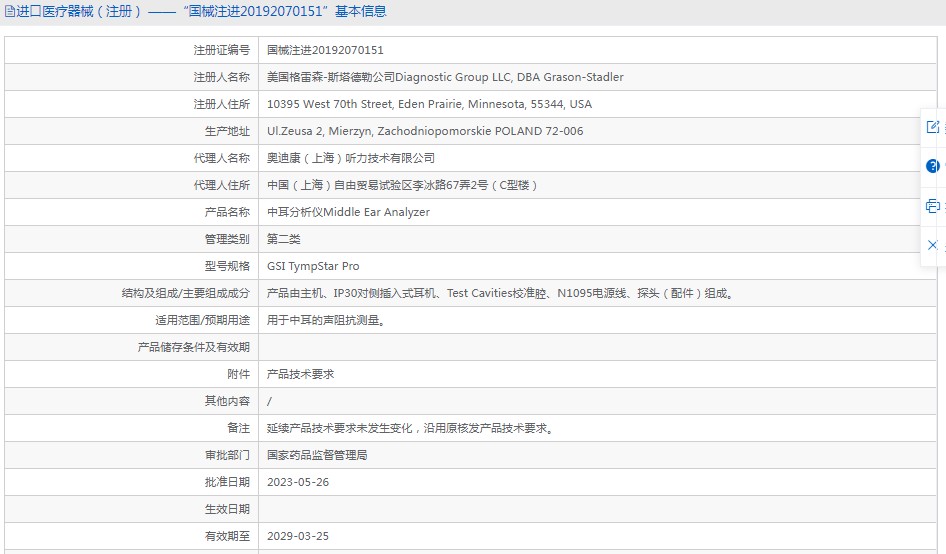Click management category value 第二类
946x554 pixels.
point(284,239)
